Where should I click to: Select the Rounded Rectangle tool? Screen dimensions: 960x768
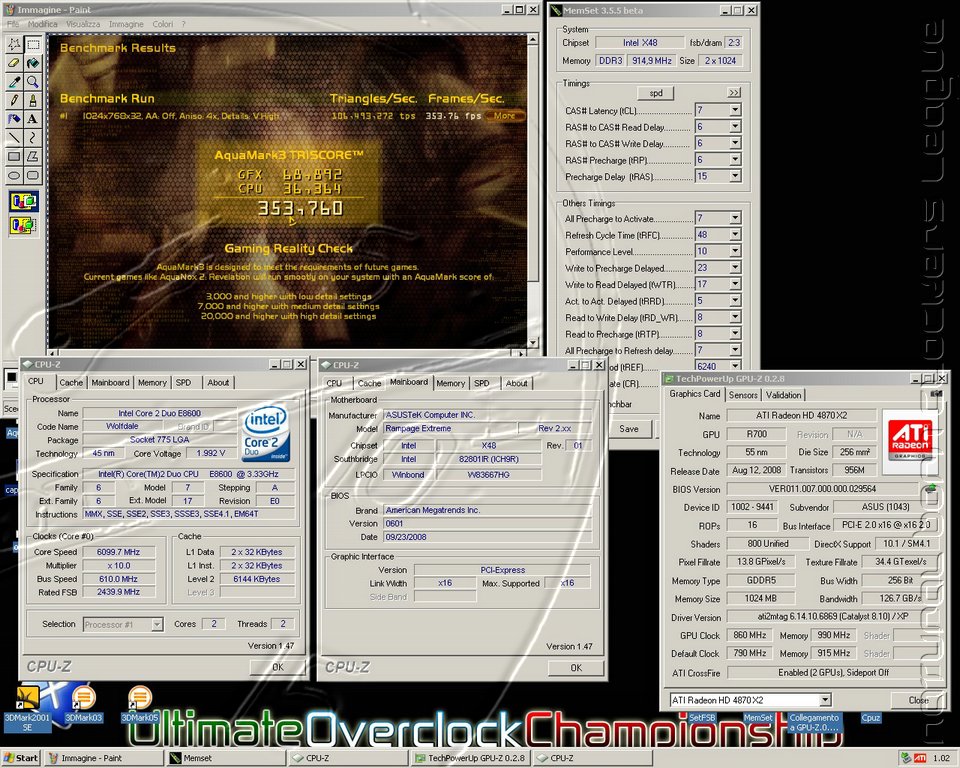32,175
